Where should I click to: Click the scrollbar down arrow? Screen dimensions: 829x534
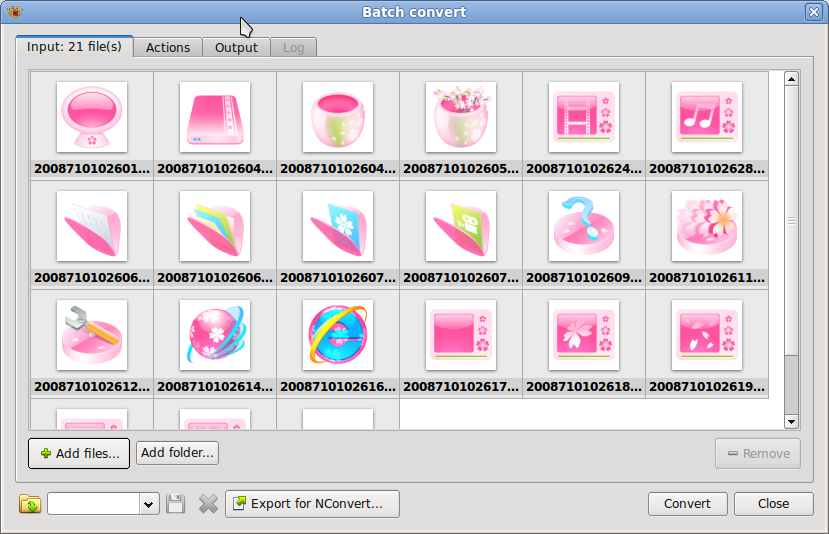tap(791, 421)
